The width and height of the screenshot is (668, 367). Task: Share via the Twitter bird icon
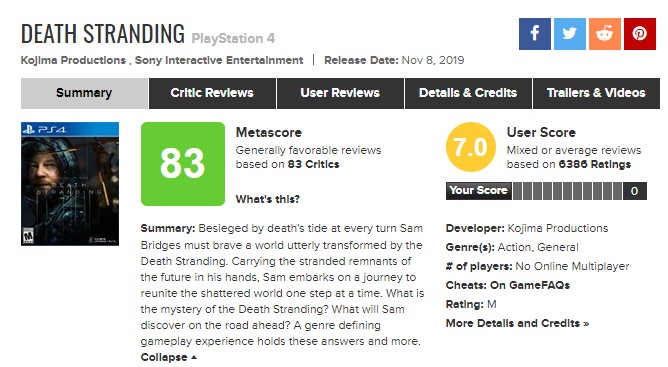click(570, 34)
